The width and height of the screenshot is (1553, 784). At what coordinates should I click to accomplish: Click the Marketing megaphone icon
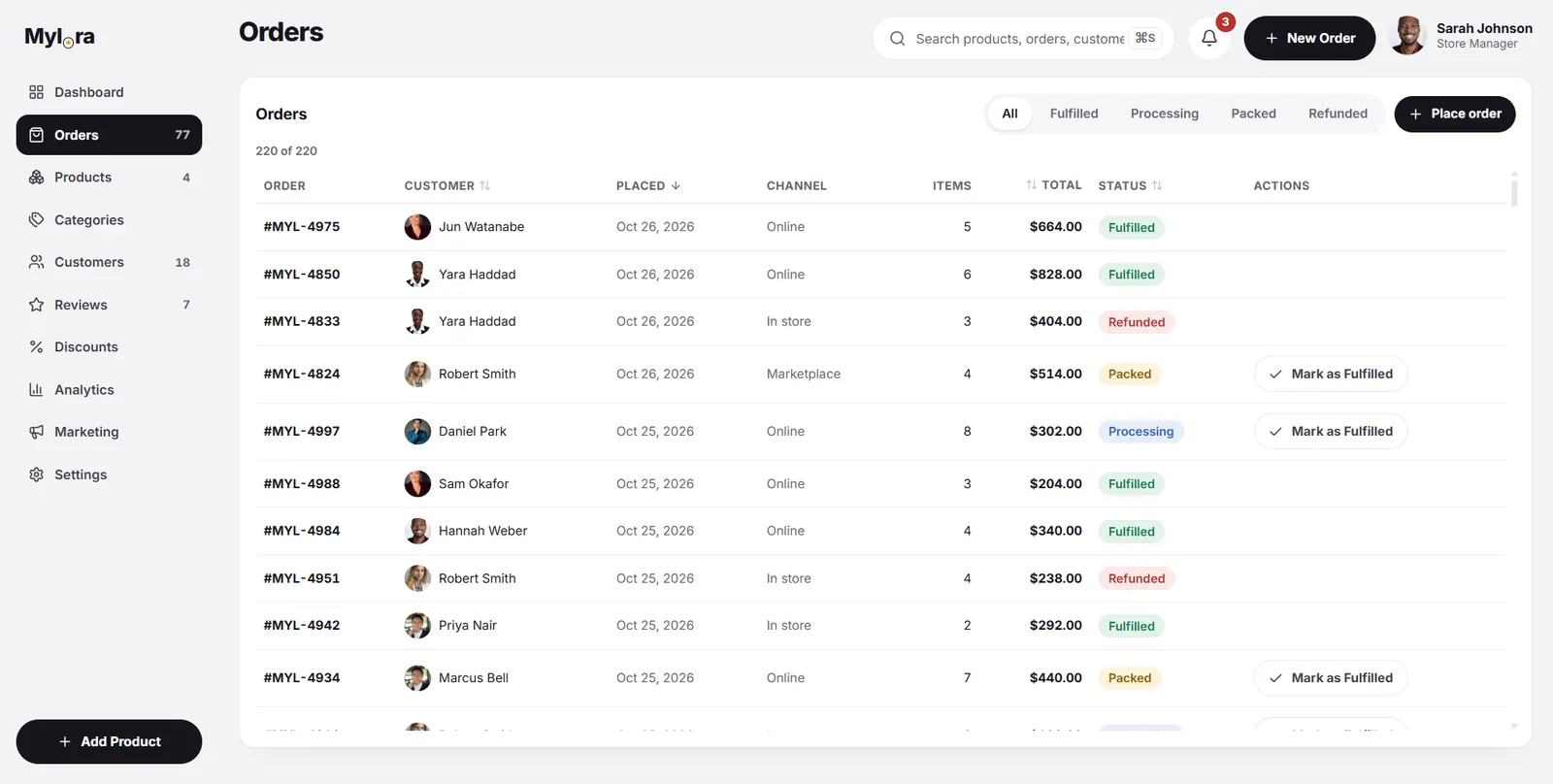pos(36,432)
